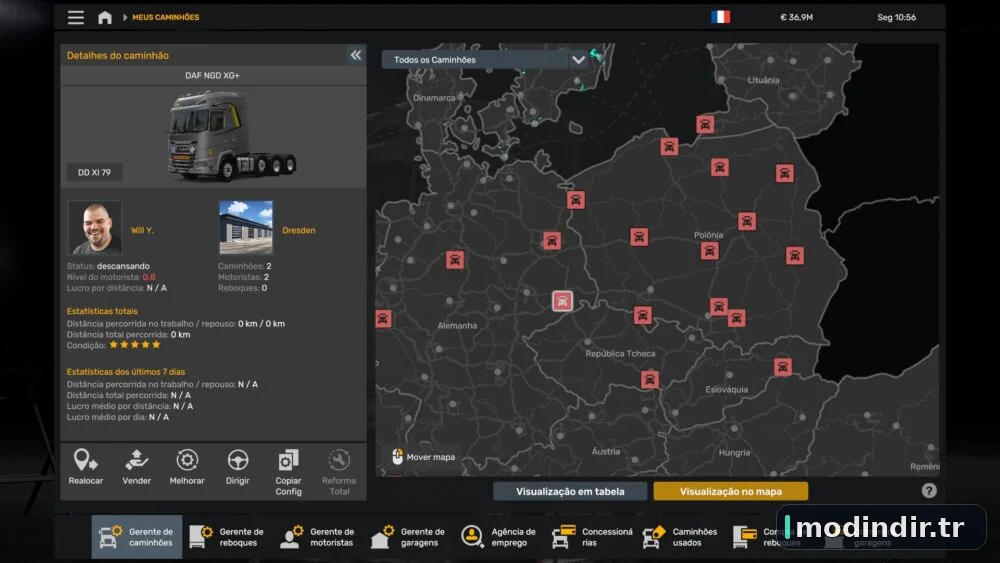Select the Visualização no mapa button
The height and width of the screenshot is (563, 1000).
731,492
